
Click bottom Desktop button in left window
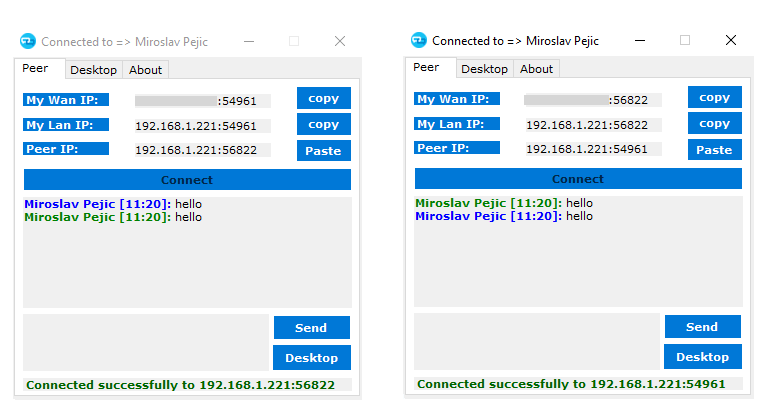pos(311,358)
